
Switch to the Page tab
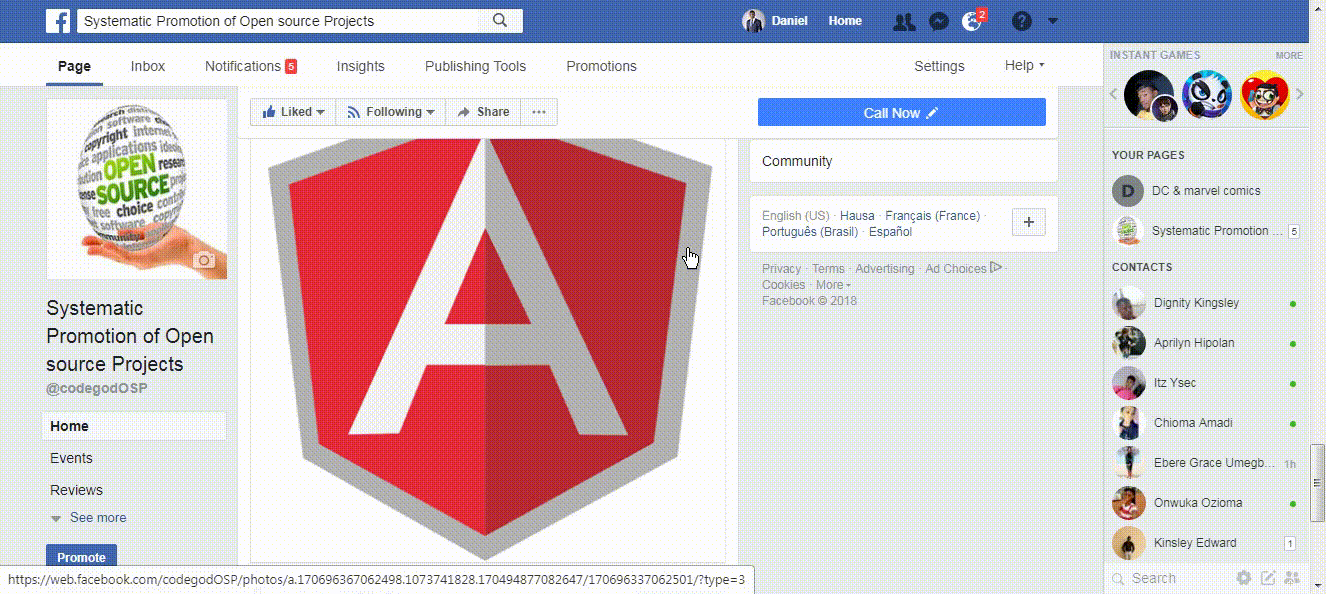pos(74,66)
